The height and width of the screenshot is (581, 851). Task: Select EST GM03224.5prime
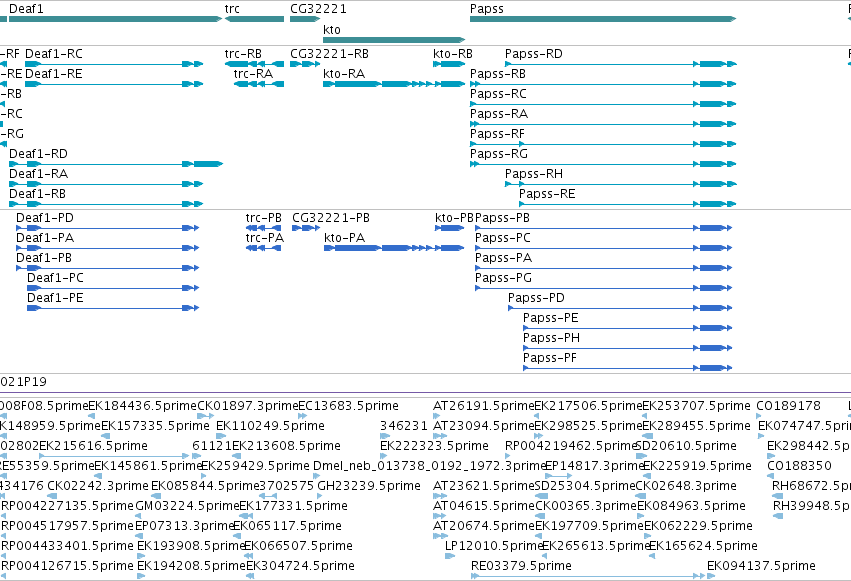pos(187,507)
